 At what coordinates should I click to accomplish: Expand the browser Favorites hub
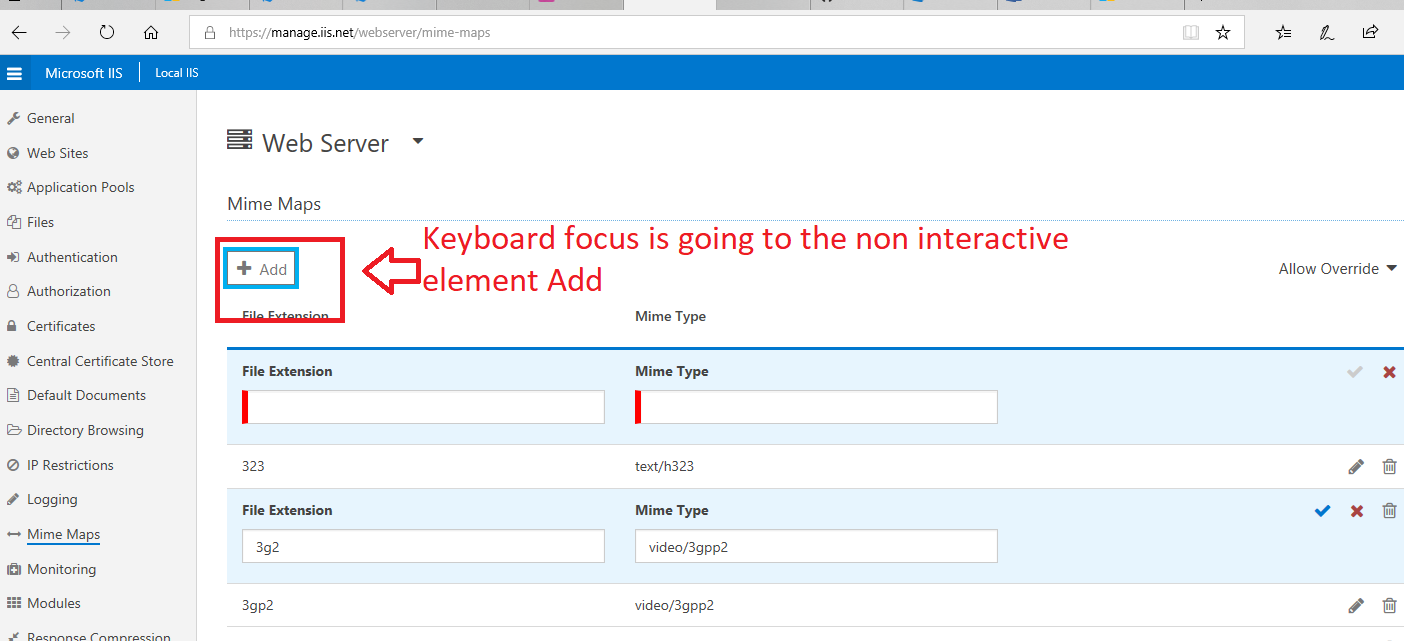pyautogui.click(x=1283, y=32)
